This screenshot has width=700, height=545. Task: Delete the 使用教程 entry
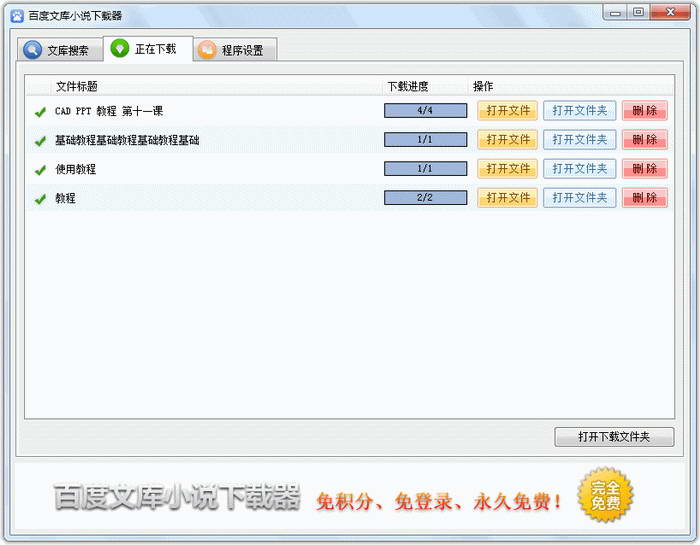click(x=645, y=168)
